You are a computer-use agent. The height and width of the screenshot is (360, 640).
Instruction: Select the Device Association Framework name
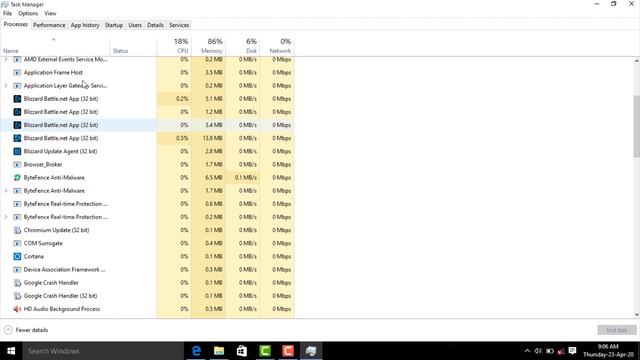[x=64, y=269]
